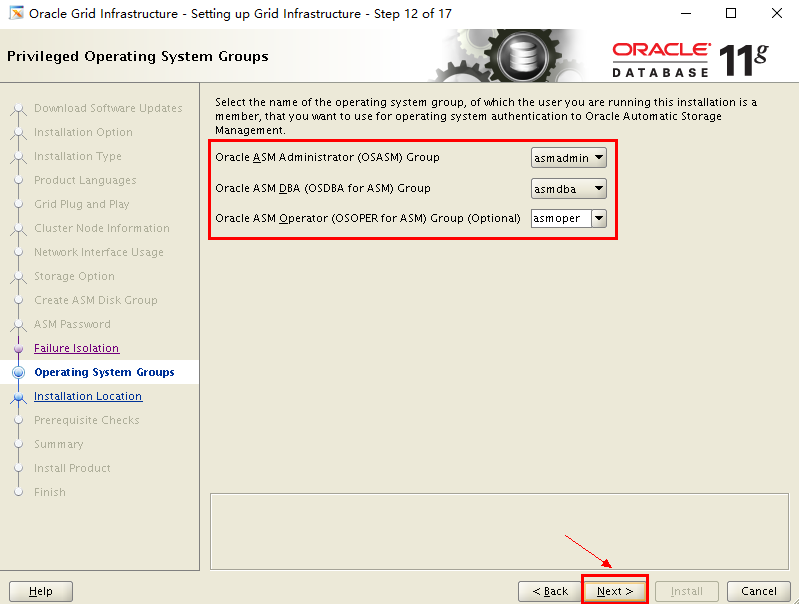Click the Create ASM Disk Group step
799x604 pixels.
click(95, 300)
